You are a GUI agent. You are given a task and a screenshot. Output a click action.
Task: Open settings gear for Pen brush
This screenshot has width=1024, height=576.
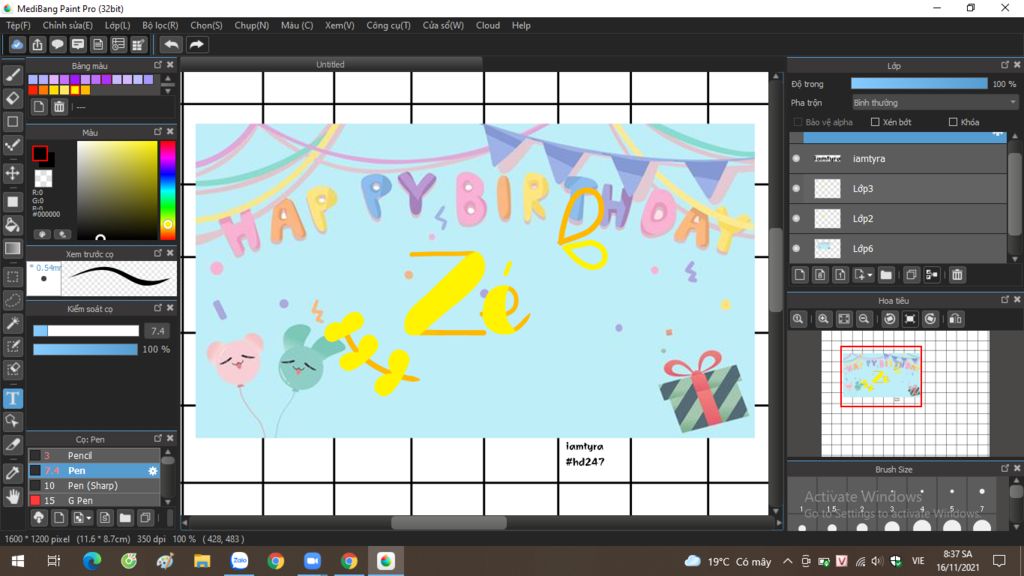(x=153, y=471)
